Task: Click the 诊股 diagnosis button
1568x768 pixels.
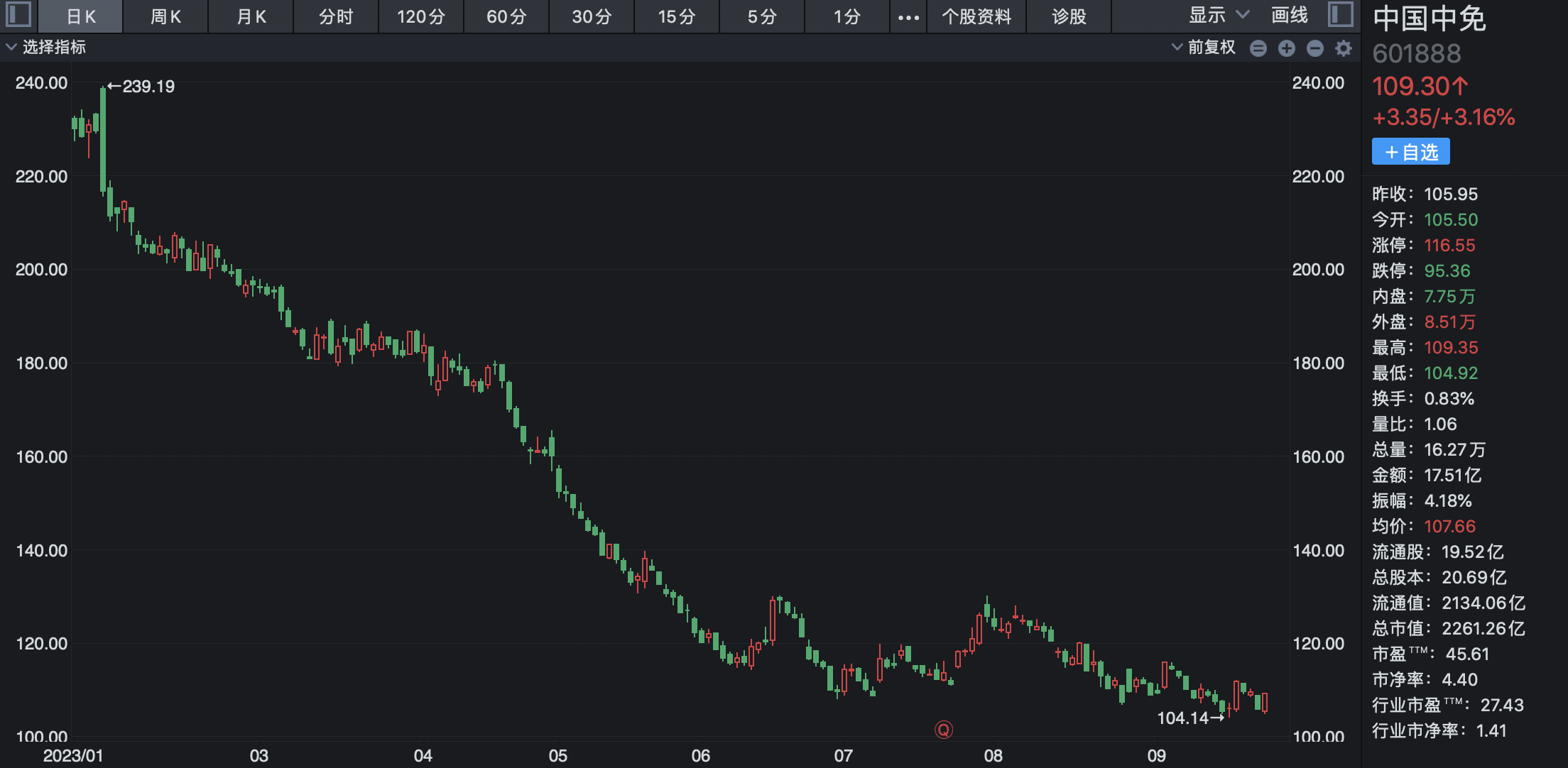Action: 1069,17
